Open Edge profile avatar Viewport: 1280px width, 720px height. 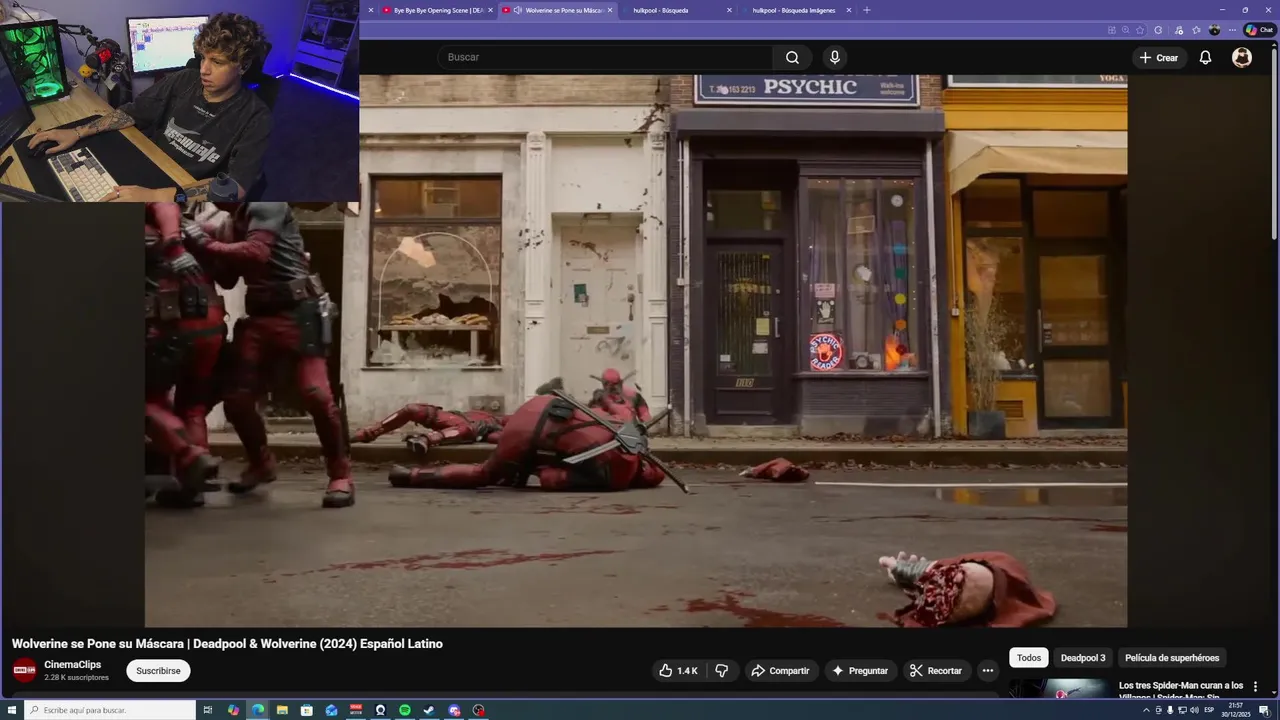tap(1214, 30)
